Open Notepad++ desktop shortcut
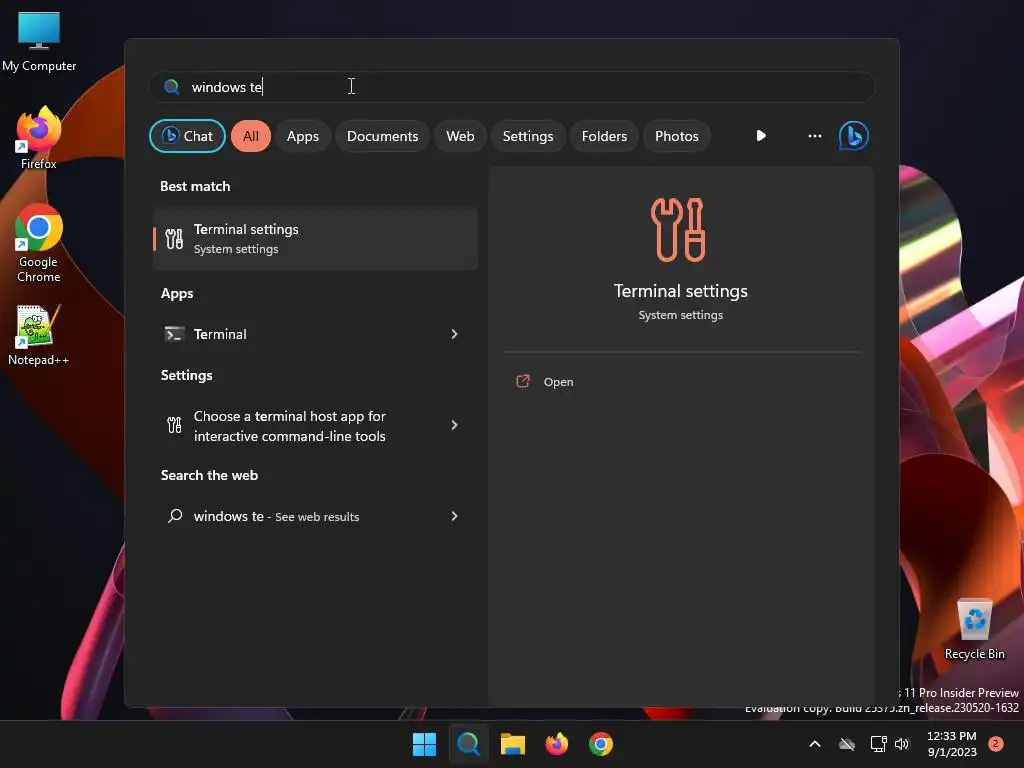This screenshot has width=1024, height=768. click(x=39, y=336)
